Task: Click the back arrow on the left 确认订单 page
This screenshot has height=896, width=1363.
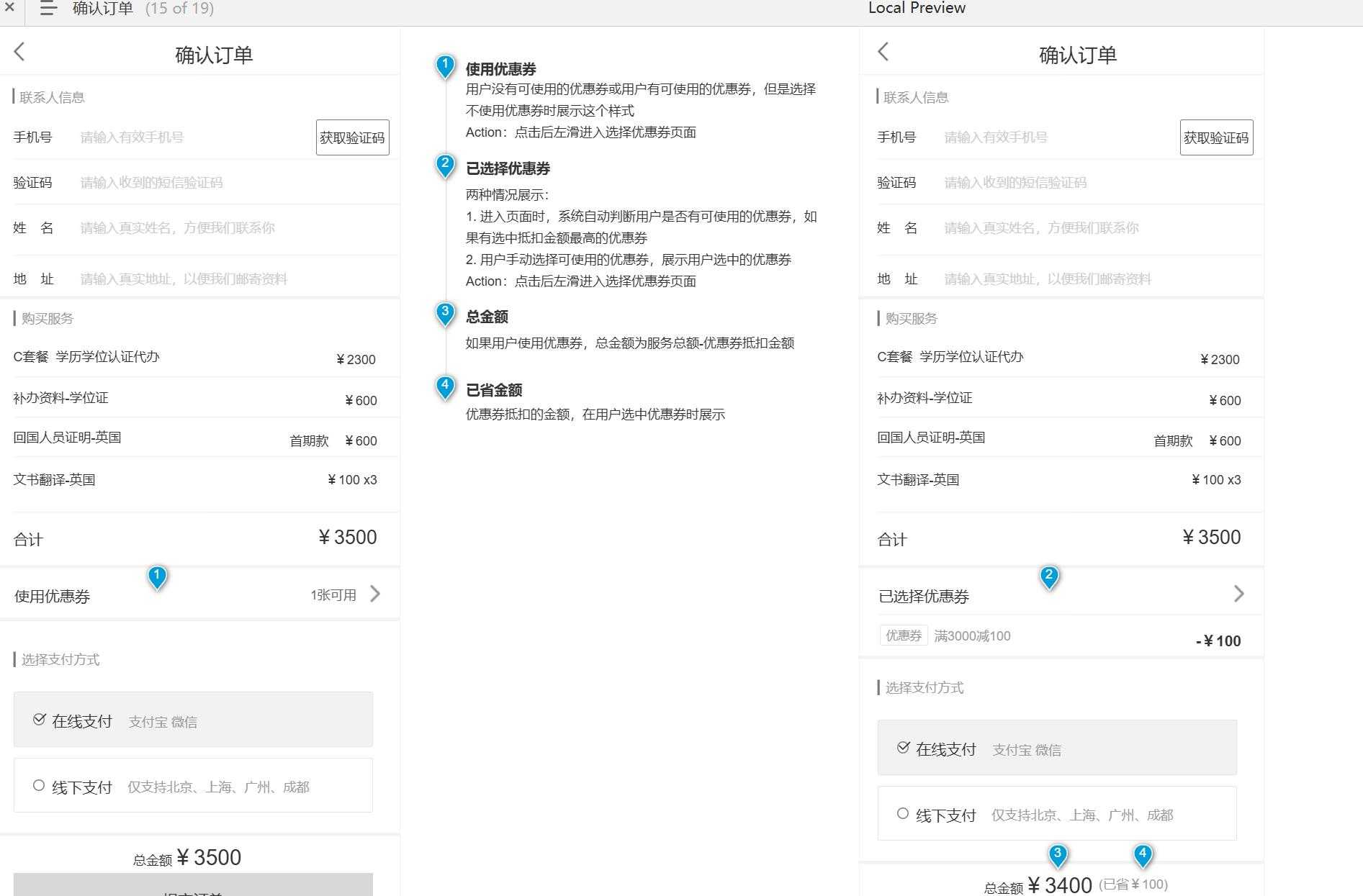Action: (19, 52)
